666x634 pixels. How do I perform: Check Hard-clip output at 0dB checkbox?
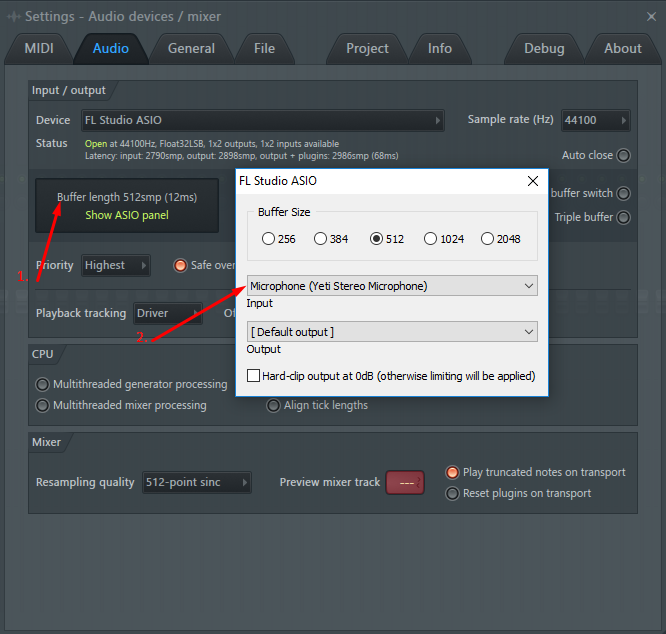(254, 376)
